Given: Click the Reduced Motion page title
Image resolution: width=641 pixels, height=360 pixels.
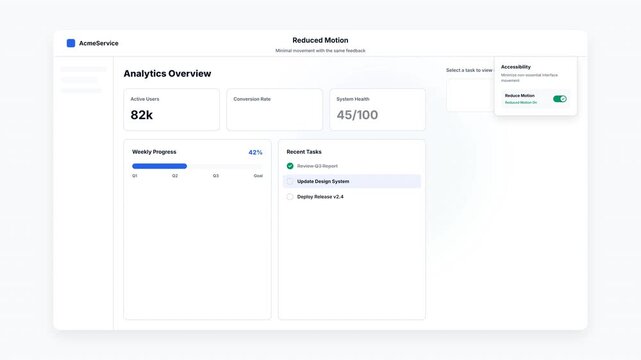Looking at the screenshot, I should click(320, 40).
